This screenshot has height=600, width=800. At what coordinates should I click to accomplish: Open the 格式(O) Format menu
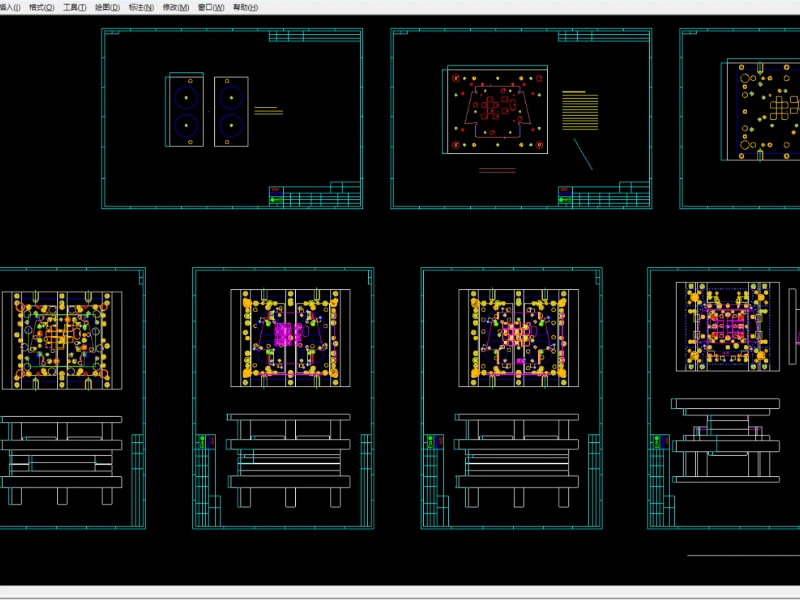[x=42, y=7]
